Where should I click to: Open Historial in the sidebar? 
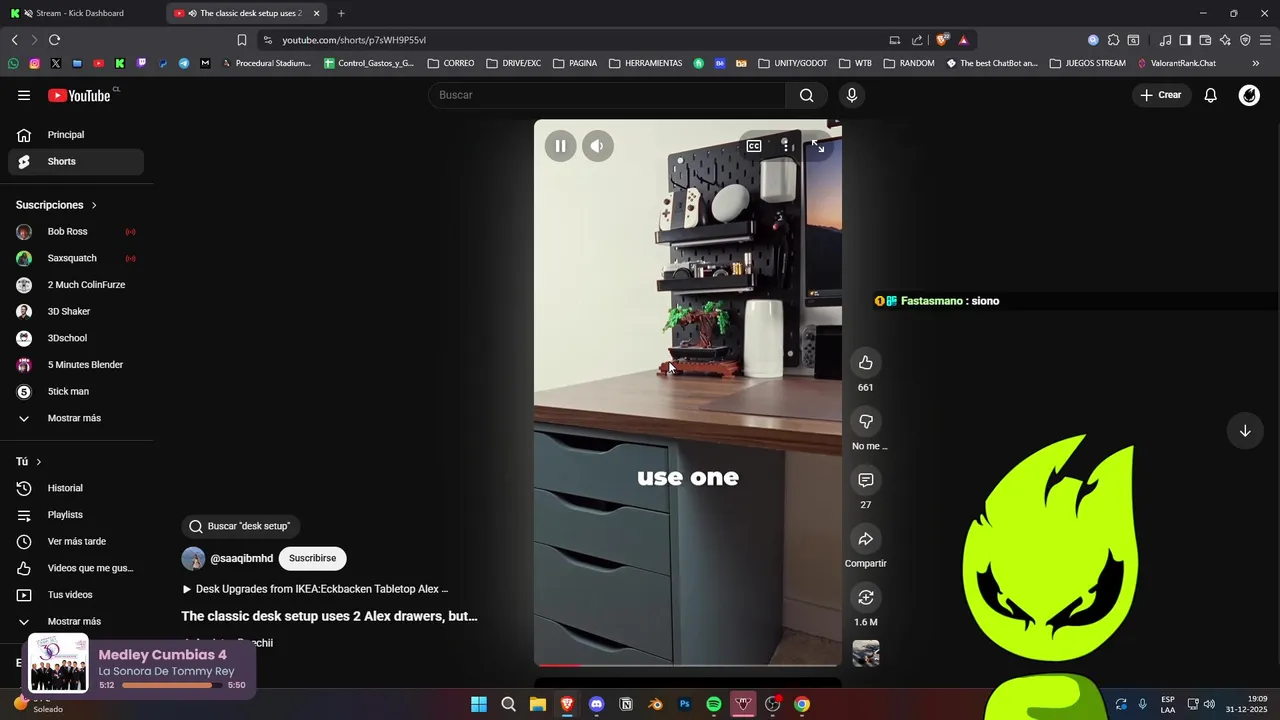pyautogui.click(x=76, y=488)
